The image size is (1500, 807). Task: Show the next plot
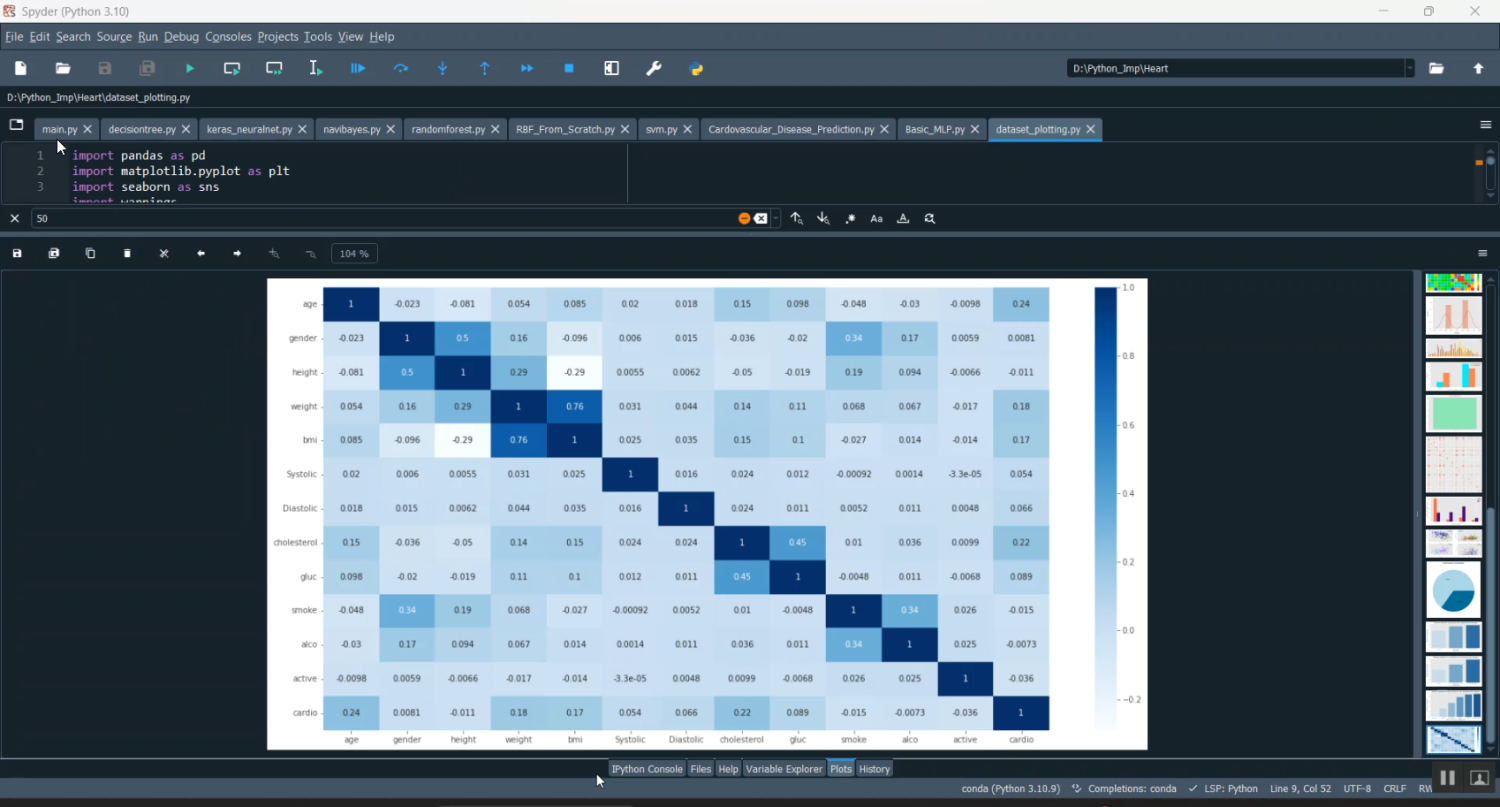(x=237, y=254)
